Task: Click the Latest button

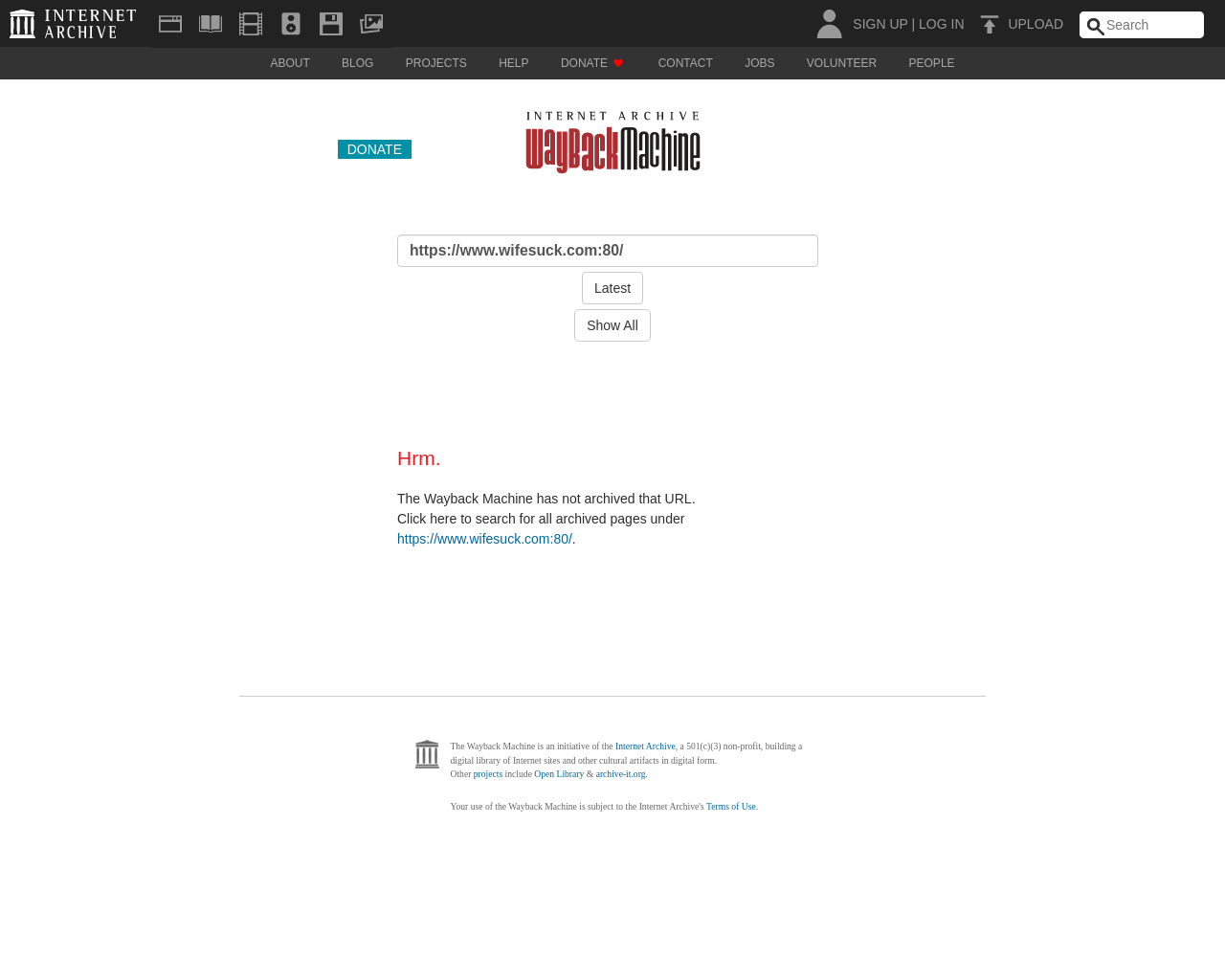Action: pyautogui.click(x=612, y=288)
